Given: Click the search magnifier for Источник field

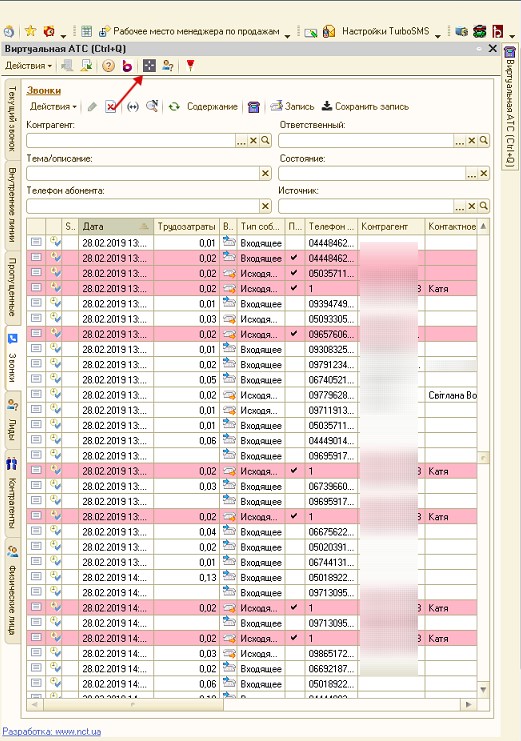Looking at the screenshot, I should tap(484, 206).
